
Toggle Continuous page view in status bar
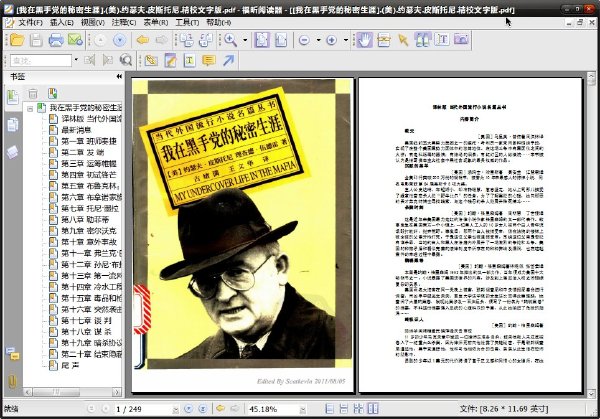(x=344, y=409)
